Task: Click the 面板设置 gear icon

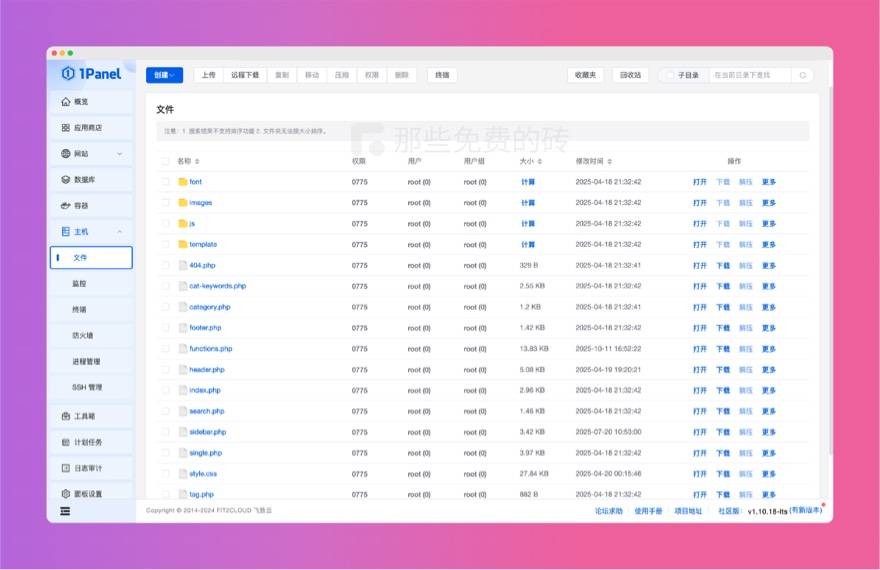Action: pos(66,494)
